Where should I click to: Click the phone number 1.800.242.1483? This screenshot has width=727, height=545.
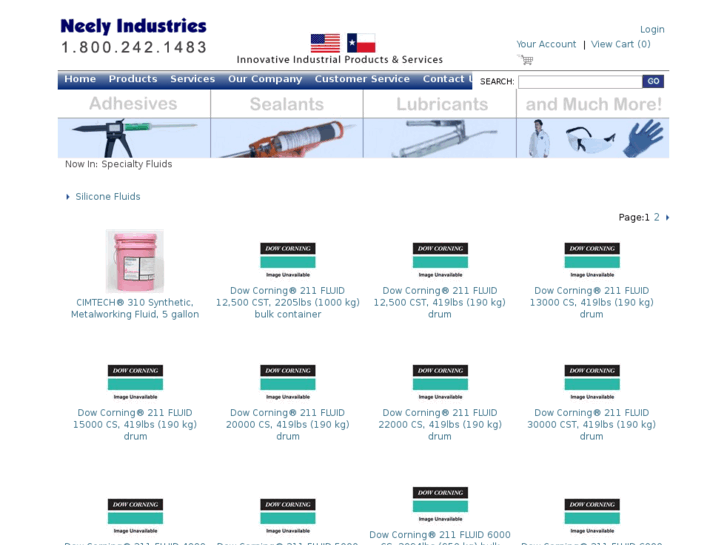click(x=134, y=47)
